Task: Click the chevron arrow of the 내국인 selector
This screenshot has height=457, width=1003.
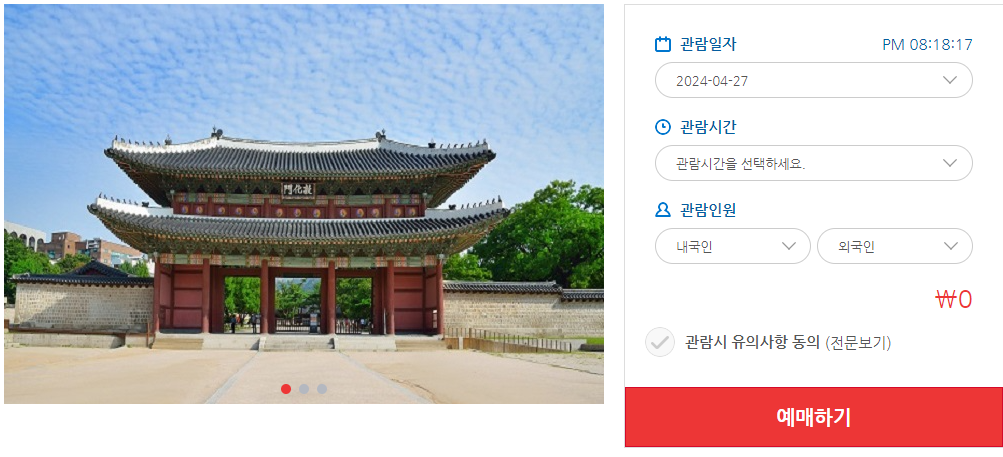Action: [788, 246]
